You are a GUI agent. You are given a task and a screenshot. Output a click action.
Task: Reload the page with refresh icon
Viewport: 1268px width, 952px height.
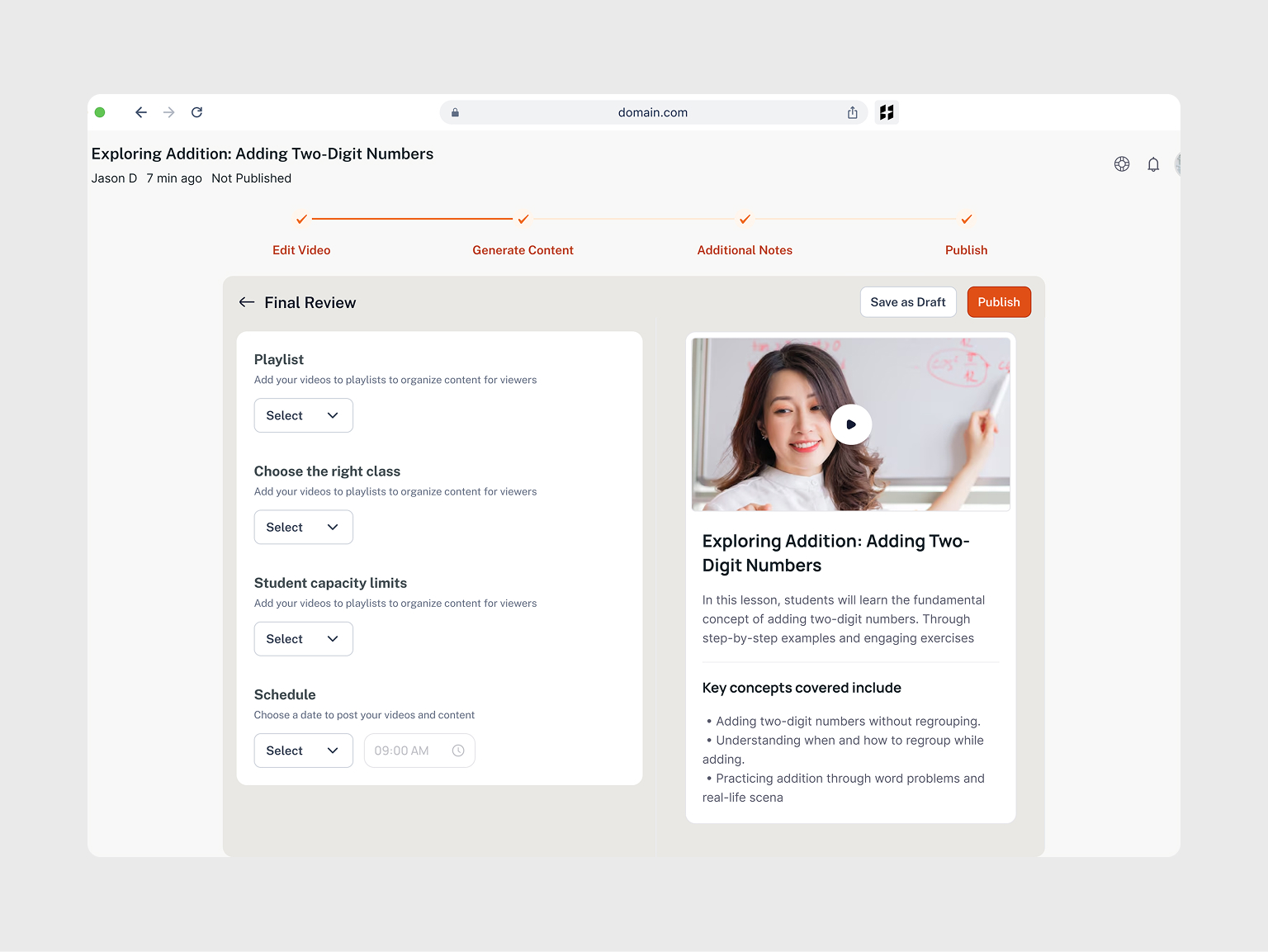pos(196,112)
